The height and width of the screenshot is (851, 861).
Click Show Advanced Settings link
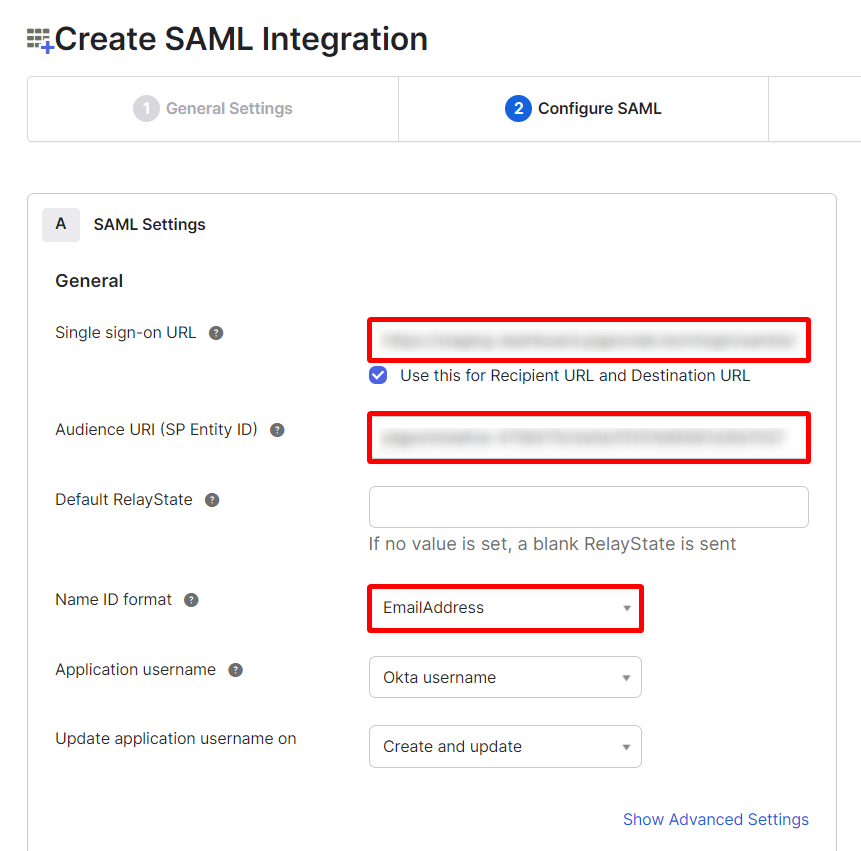click(x=715, y=819)
